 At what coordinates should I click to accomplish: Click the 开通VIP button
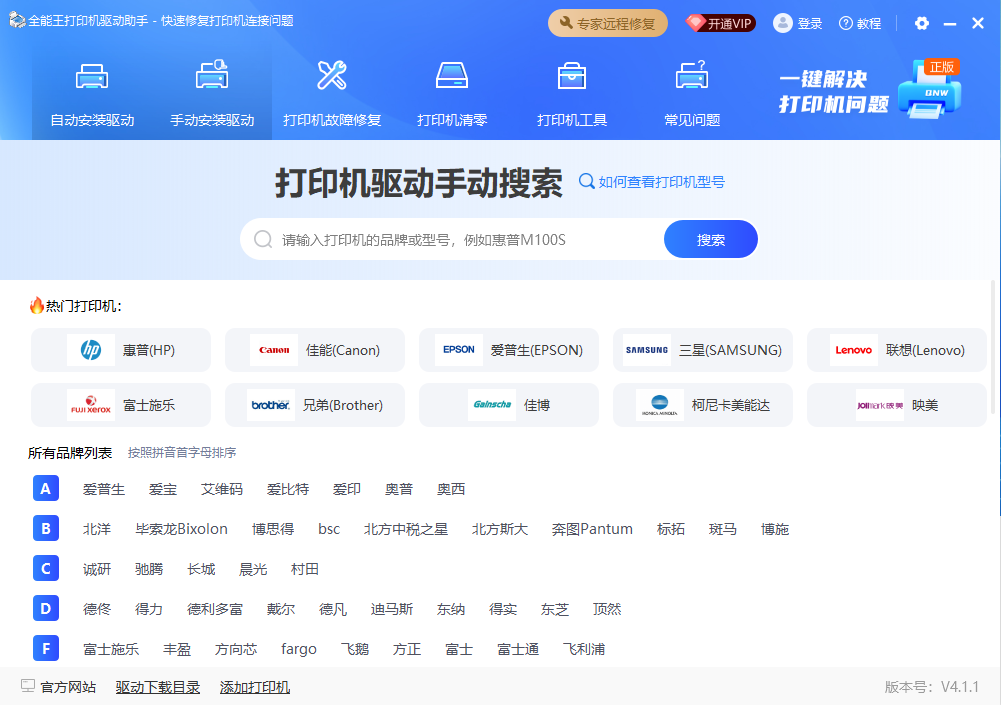click(x=720, y=23)
